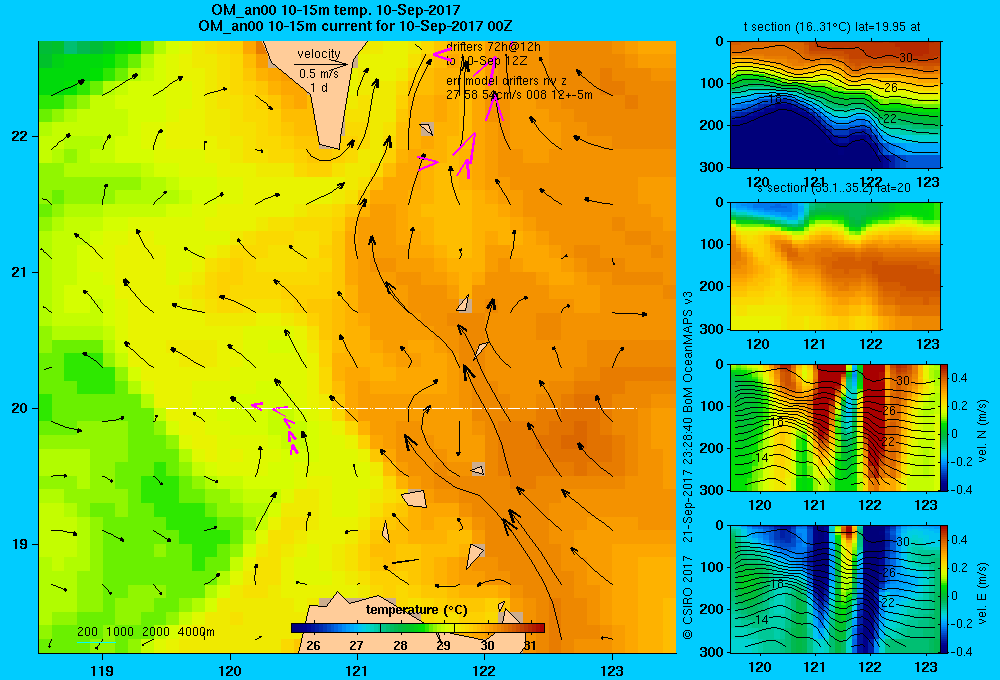
Task: Click the 'err model drifters nv z' text
Action: point(506,81)
